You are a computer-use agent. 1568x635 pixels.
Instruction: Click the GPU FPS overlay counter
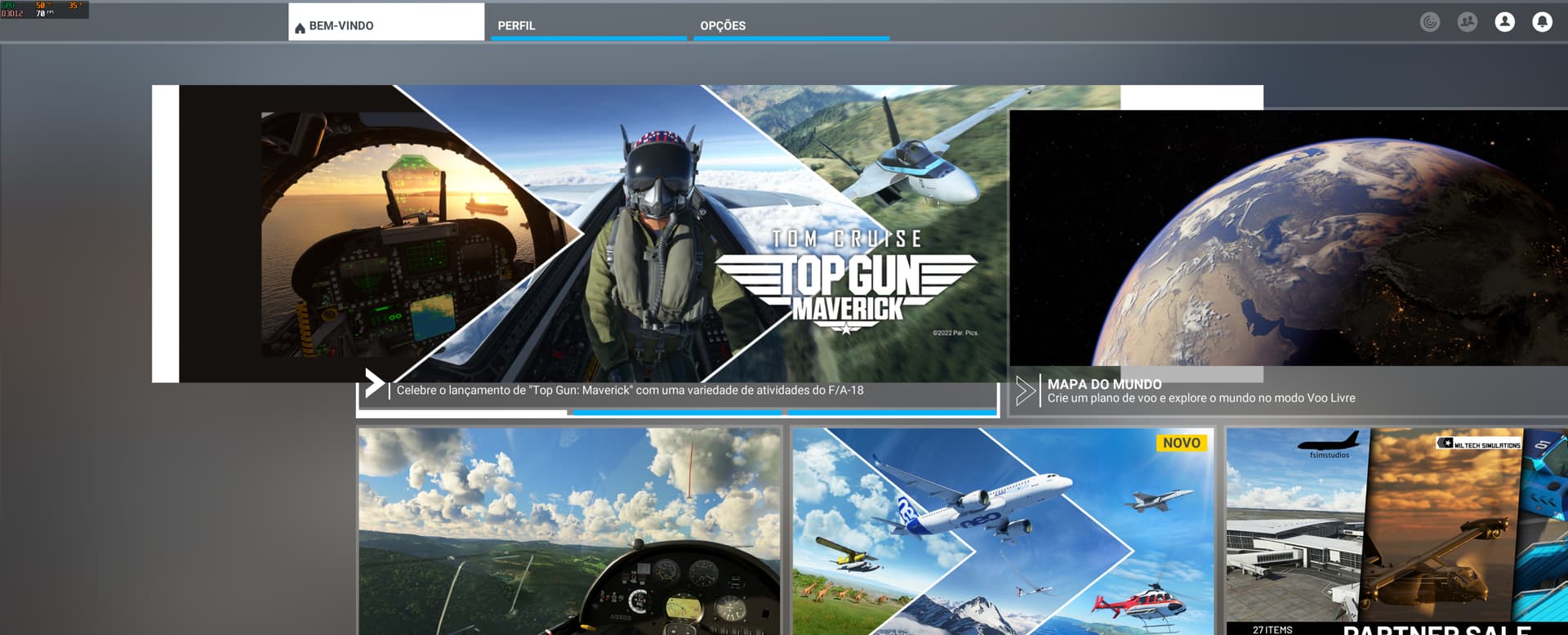click(44, 10)
